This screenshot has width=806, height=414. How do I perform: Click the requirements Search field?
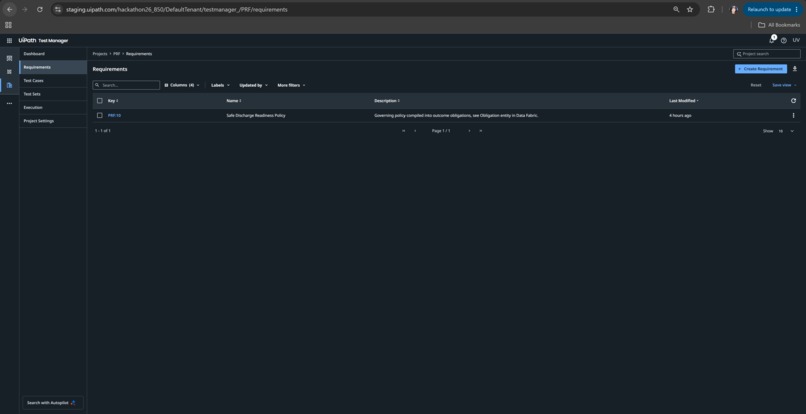[x=126, y=85]
